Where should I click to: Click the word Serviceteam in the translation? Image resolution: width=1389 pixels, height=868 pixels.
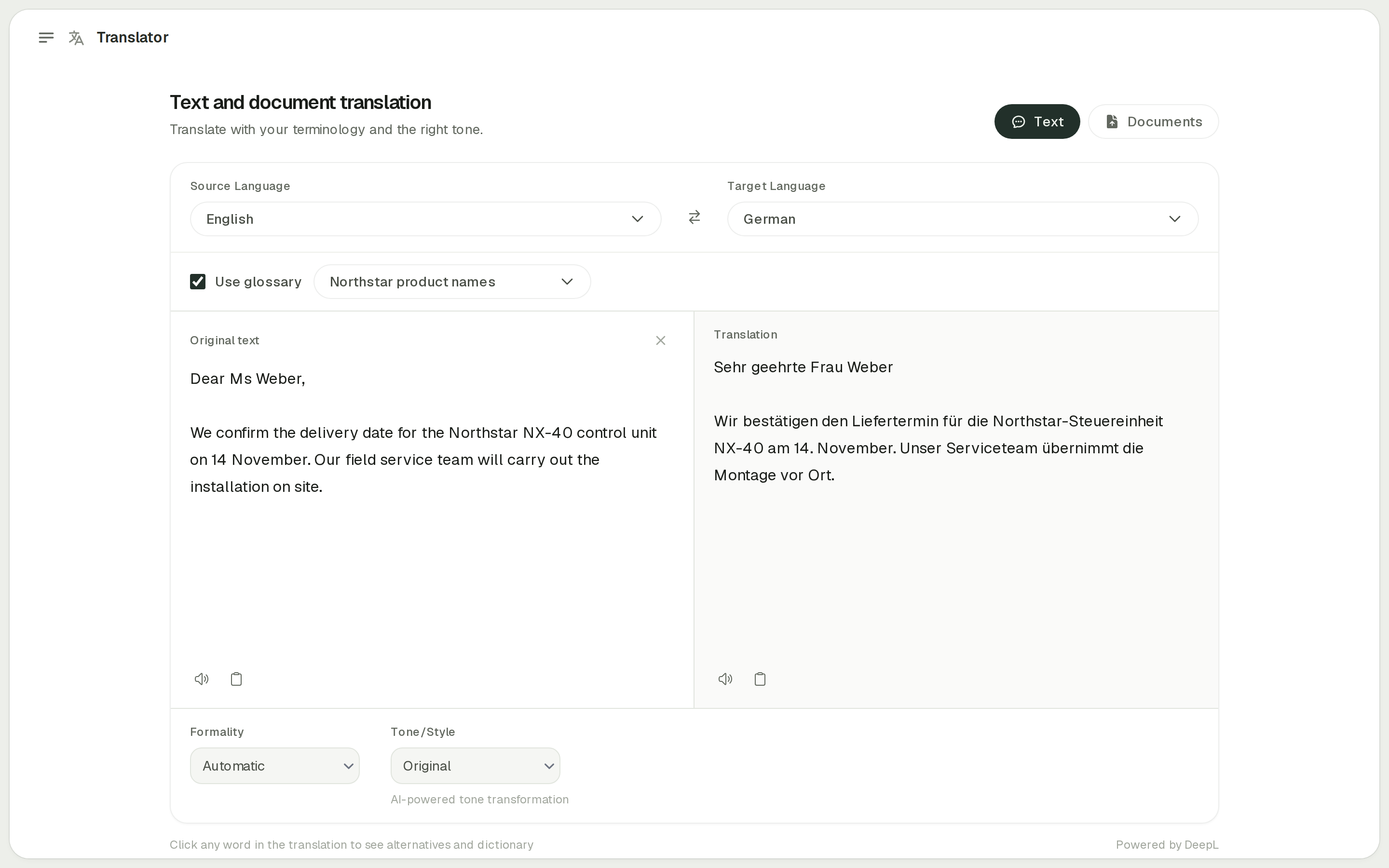[992, 448]
